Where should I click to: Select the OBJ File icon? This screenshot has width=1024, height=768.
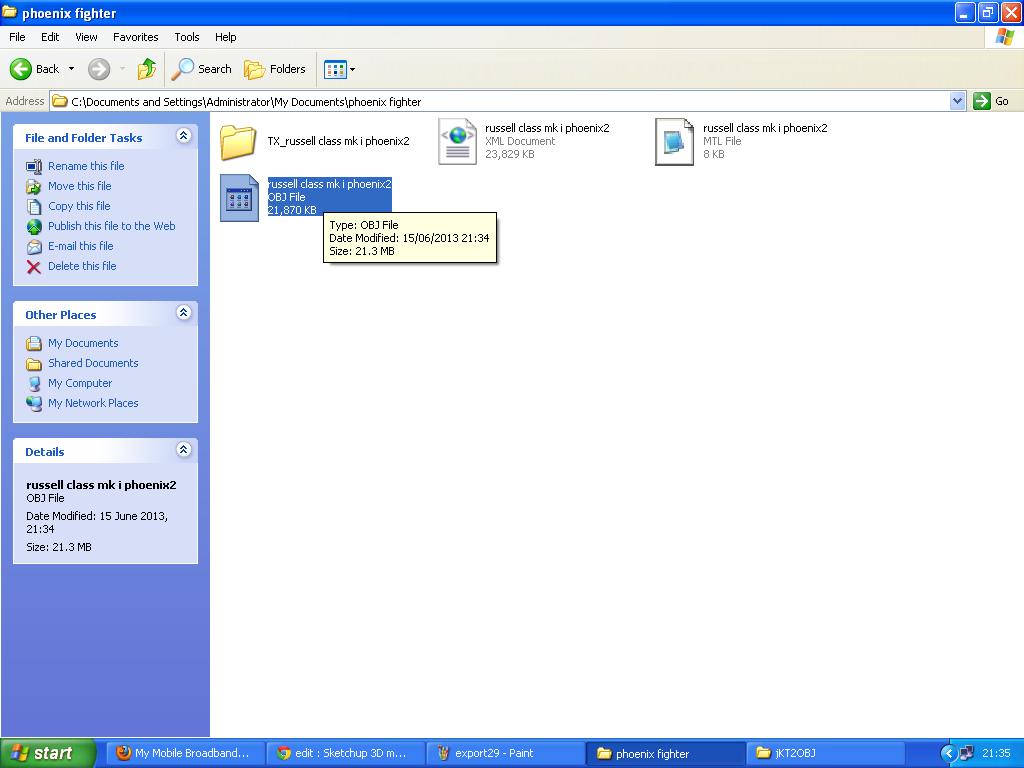[239, 197]
